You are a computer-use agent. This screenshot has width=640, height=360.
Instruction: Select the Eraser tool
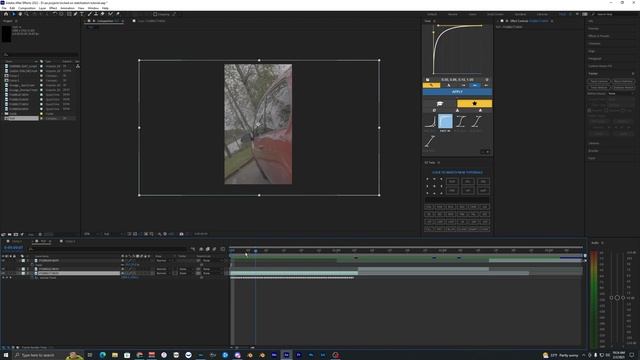click(x=103, y=14)
